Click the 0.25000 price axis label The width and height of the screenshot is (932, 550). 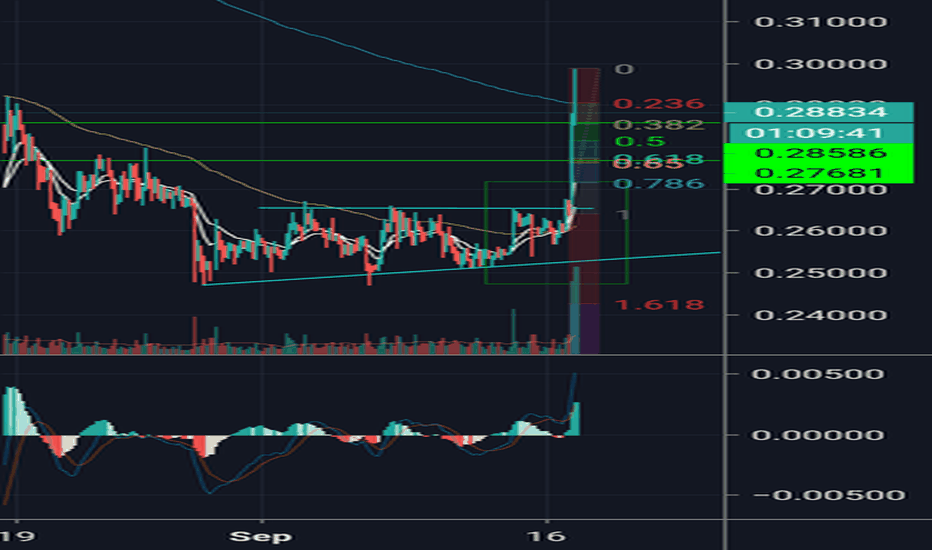click(821, 273)
